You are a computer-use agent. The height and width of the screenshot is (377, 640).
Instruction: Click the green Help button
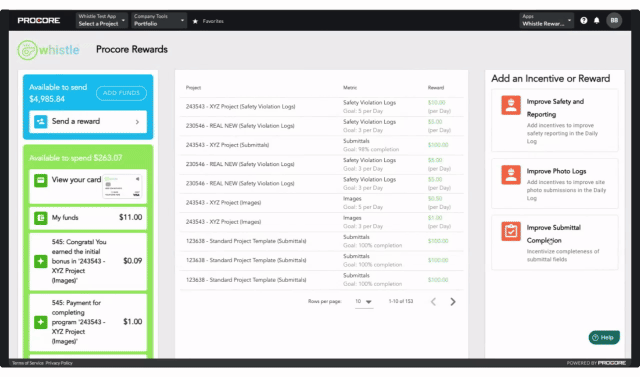point(604,337)
